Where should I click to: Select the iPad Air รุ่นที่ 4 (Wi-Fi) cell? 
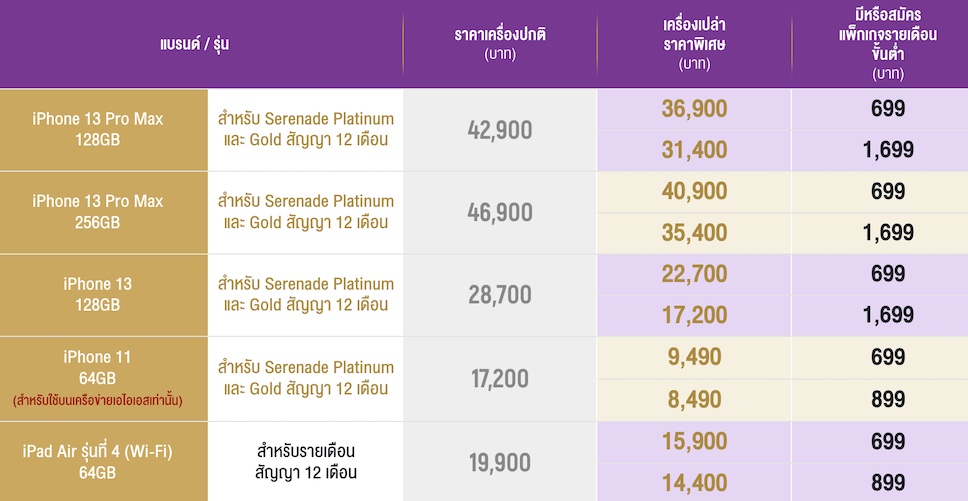point(97,462)
